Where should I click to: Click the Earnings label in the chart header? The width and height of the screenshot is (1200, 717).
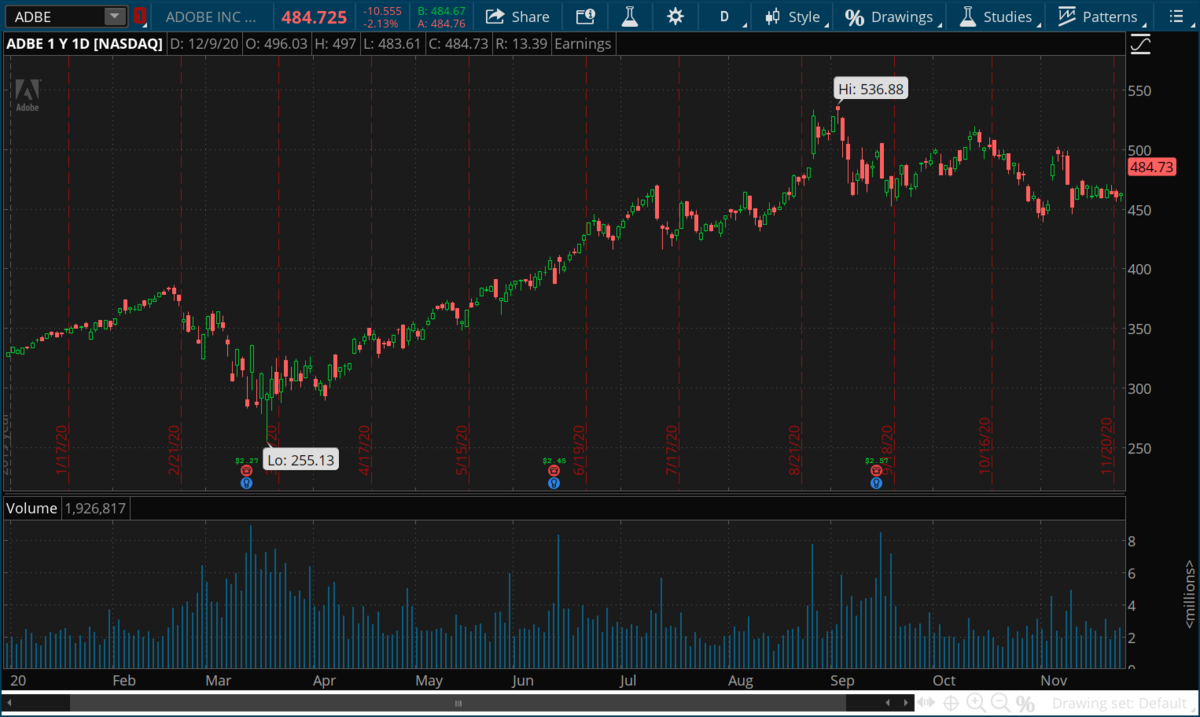click(582, 44)
